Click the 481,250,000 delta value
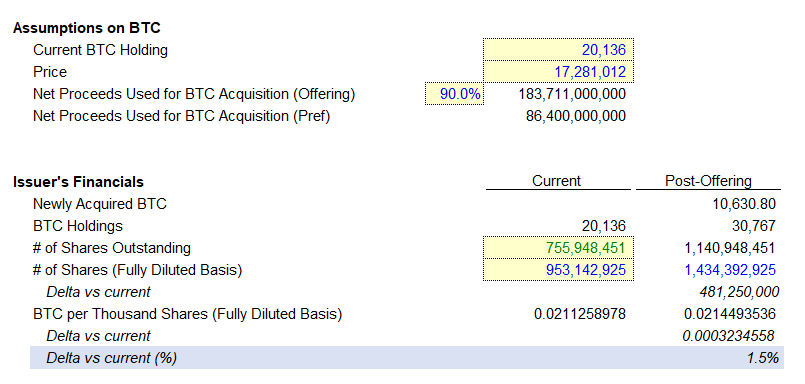 (x=739, y=292)
